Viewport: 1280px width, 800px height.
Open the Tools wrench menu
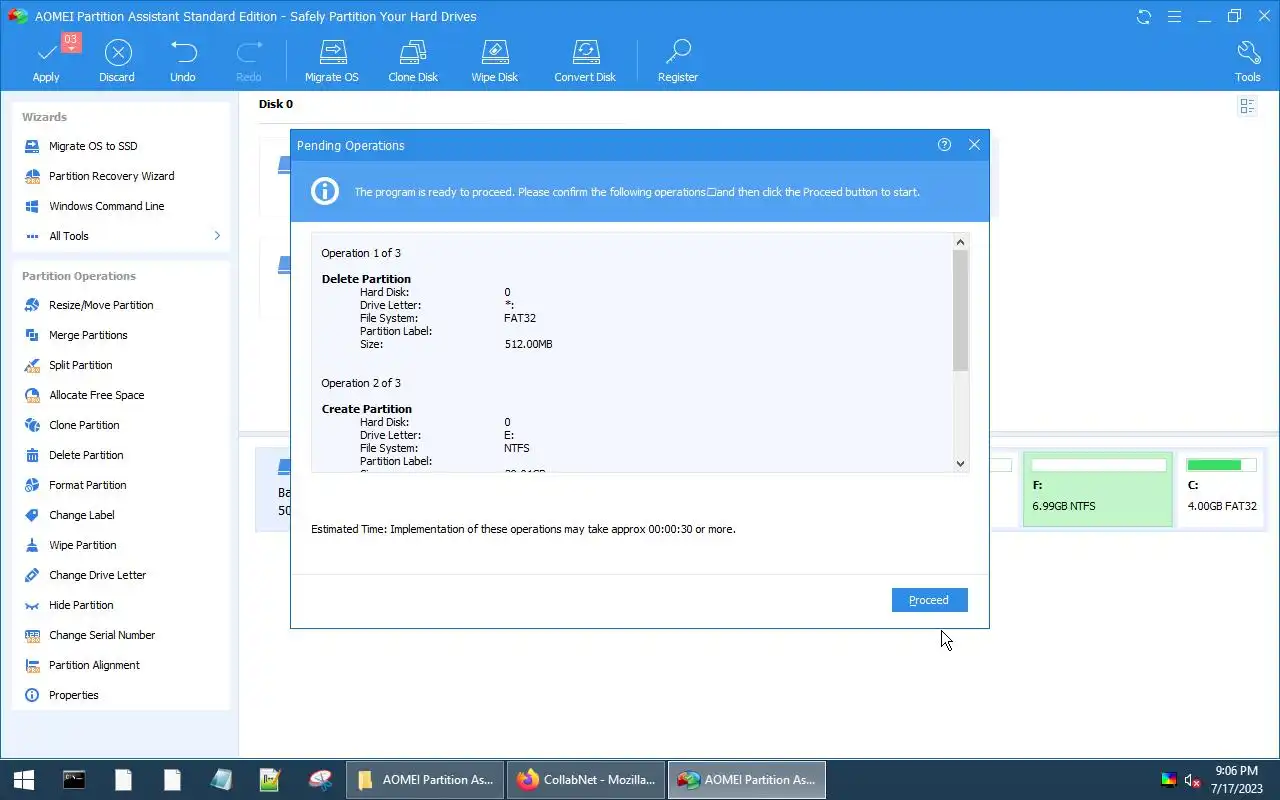tap(1248, 60)
